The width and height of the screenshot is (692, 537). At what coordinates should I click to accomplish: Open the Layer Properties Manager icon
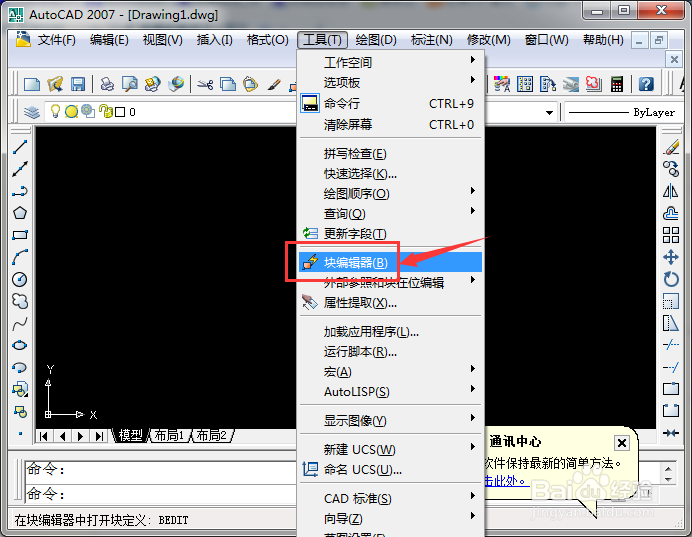[32, 112]
